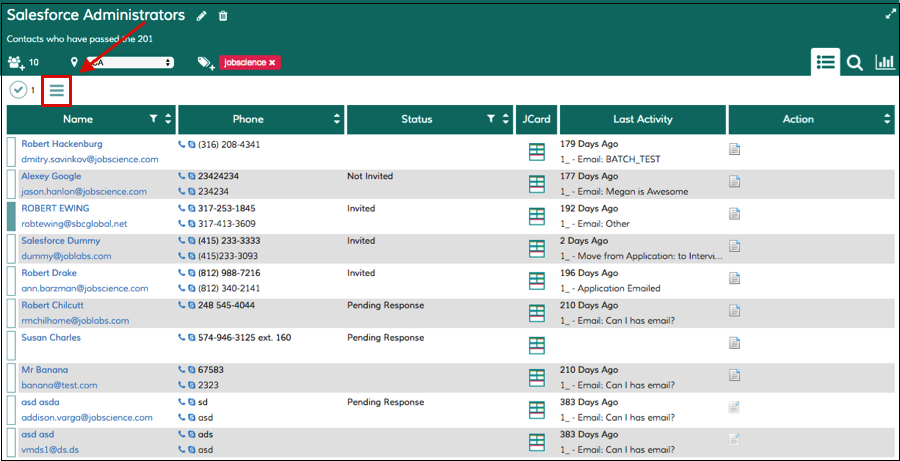Sort by the Name column arrows
900x461 pixels.
pos(168,119)
